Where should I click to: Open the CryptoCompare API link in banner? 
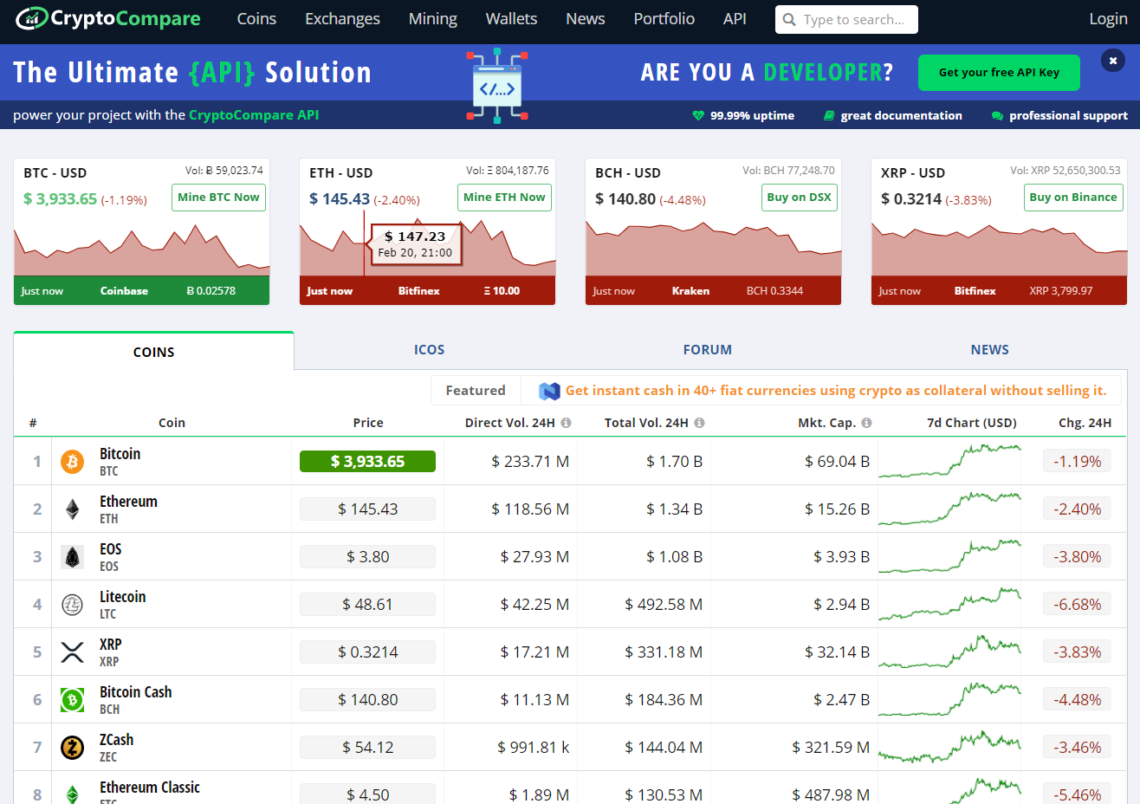(x=254, y=115)
